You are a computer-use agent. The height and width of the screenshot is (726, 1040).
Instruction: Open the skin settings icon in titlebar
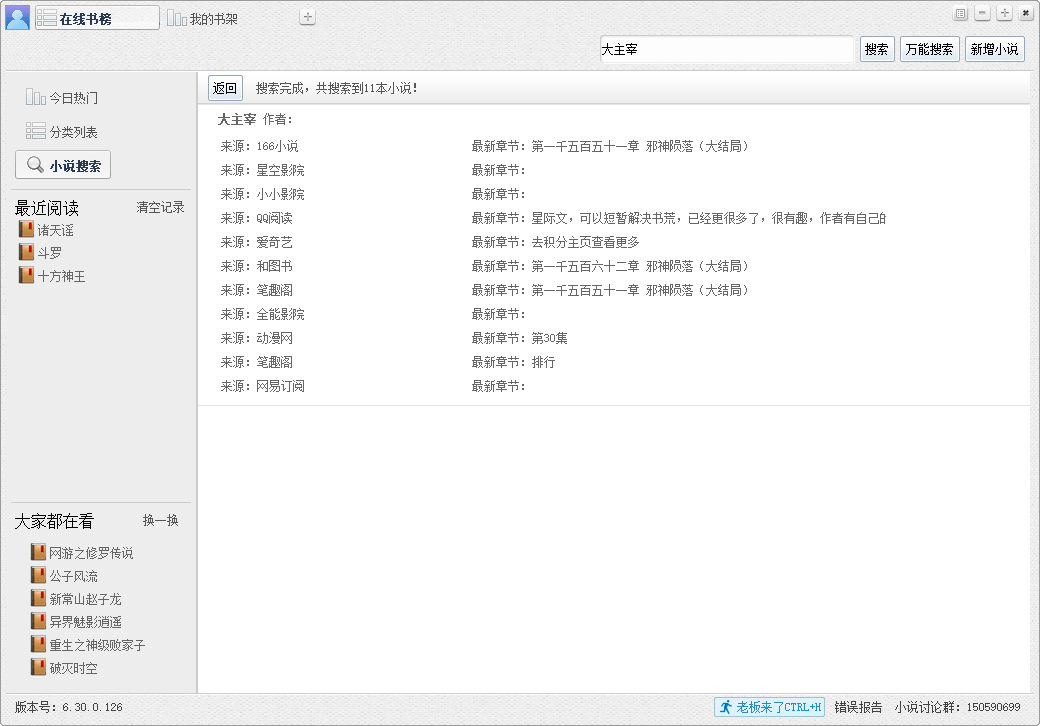pyautogui.click(x=961, y=12)
